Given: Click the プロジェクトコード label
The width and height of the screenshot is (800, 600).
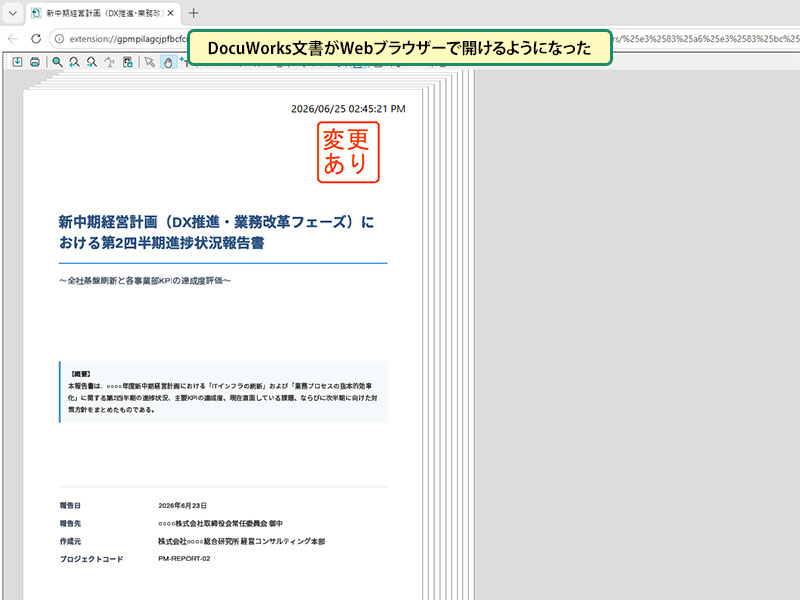Looking at the screenshot, I should click(91, 559).
